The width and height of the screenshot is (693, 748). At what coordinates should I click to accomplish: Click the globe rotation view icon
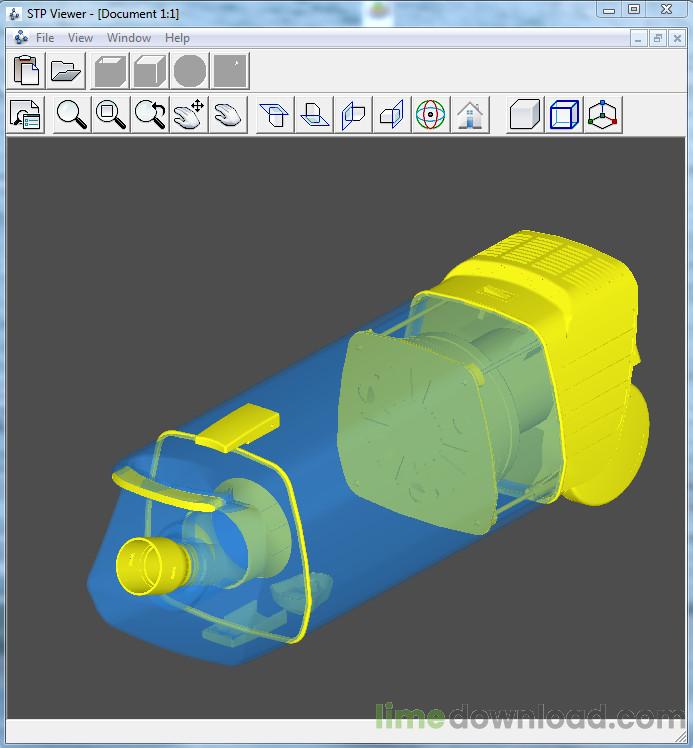(431, 114)
